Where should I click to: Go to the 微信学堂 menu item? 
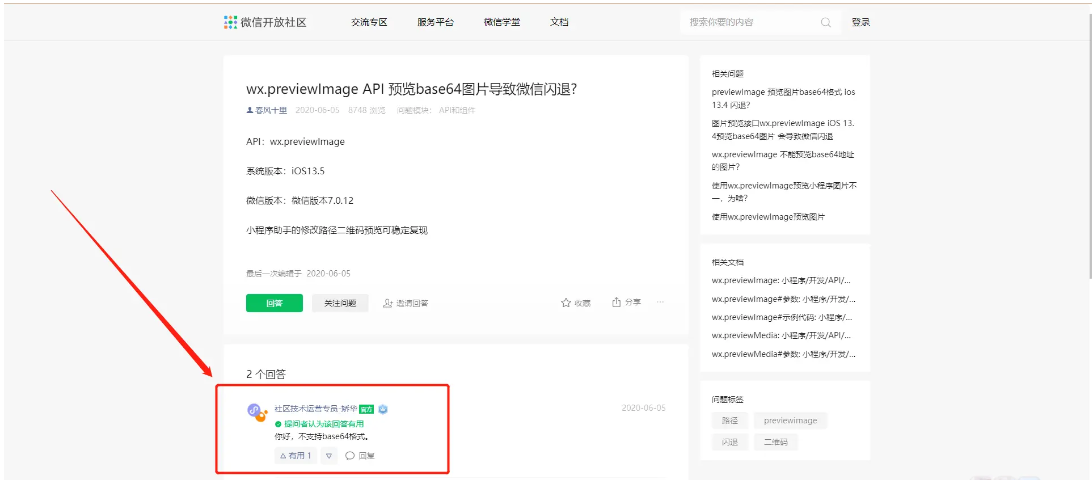pyautogui.click(x=502, y=22)
